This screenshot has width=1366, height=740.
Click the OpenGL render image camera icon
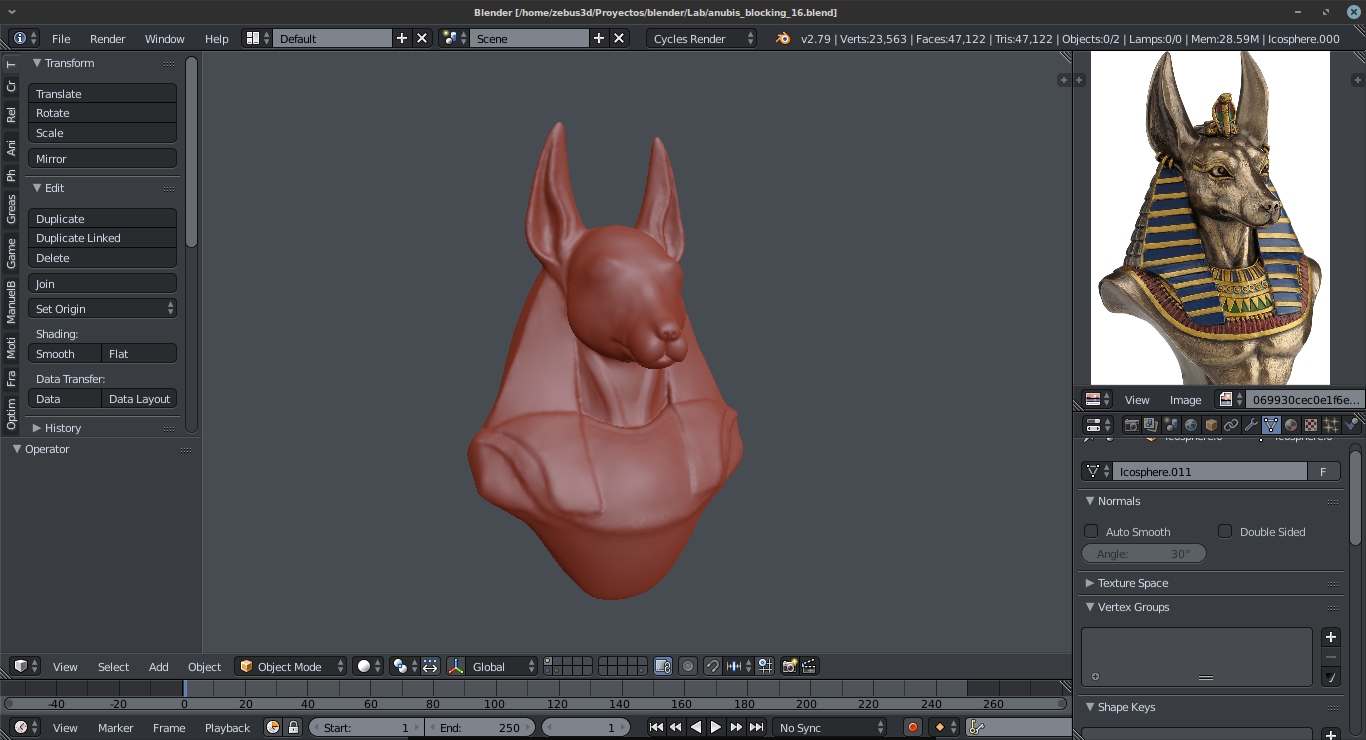pos(790,666)
